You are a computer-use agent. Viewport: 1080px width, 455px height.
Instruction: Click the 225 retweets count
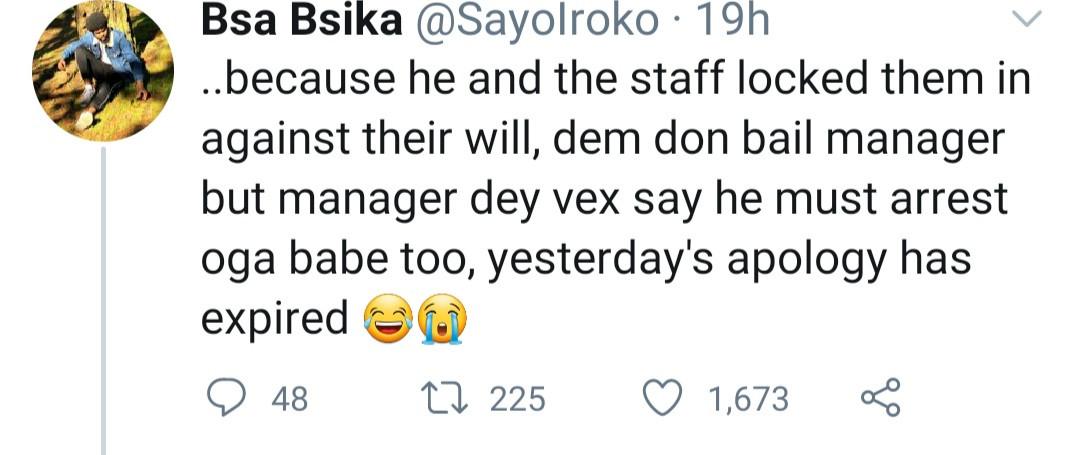517,400
